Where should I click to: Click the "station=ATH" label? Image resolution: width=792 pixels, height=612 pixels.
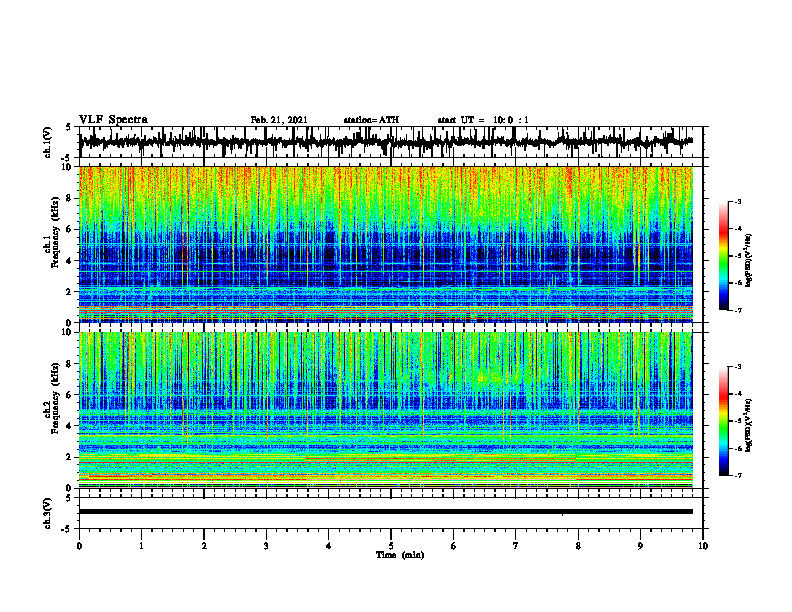(x=371, y=120)
